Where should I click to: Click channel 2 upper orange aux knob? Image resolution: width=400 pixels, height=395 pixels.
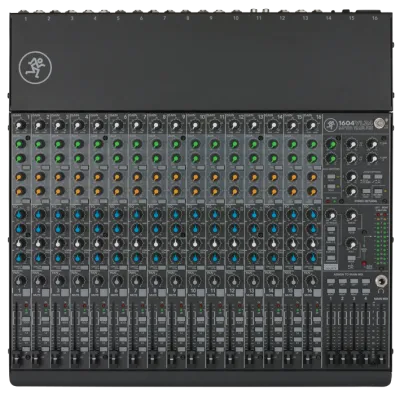[x=40, y=177]
